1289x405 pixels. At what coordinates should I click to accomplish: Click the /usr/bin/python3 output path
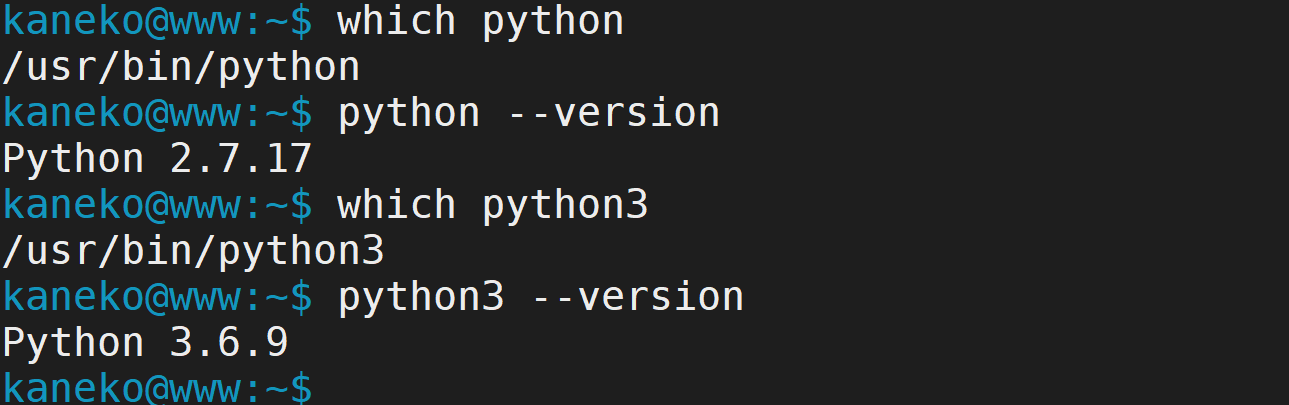pos(193,251)
